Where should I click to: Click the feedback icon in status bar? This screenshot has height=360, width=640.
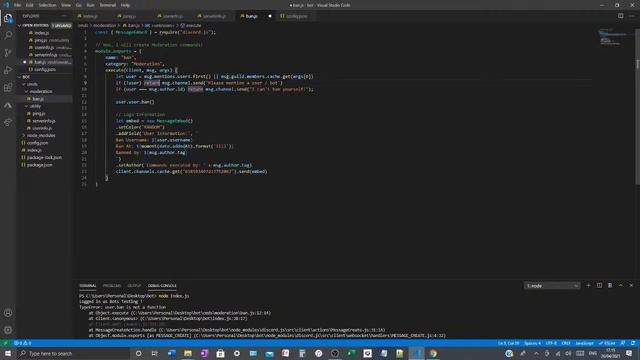(x=622, y=343)
